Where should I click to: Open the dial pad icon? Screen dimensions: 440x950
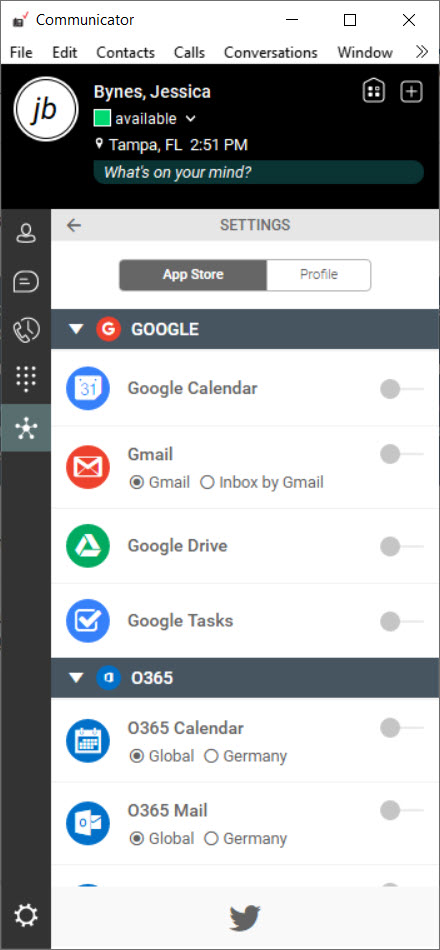point(25,379)
